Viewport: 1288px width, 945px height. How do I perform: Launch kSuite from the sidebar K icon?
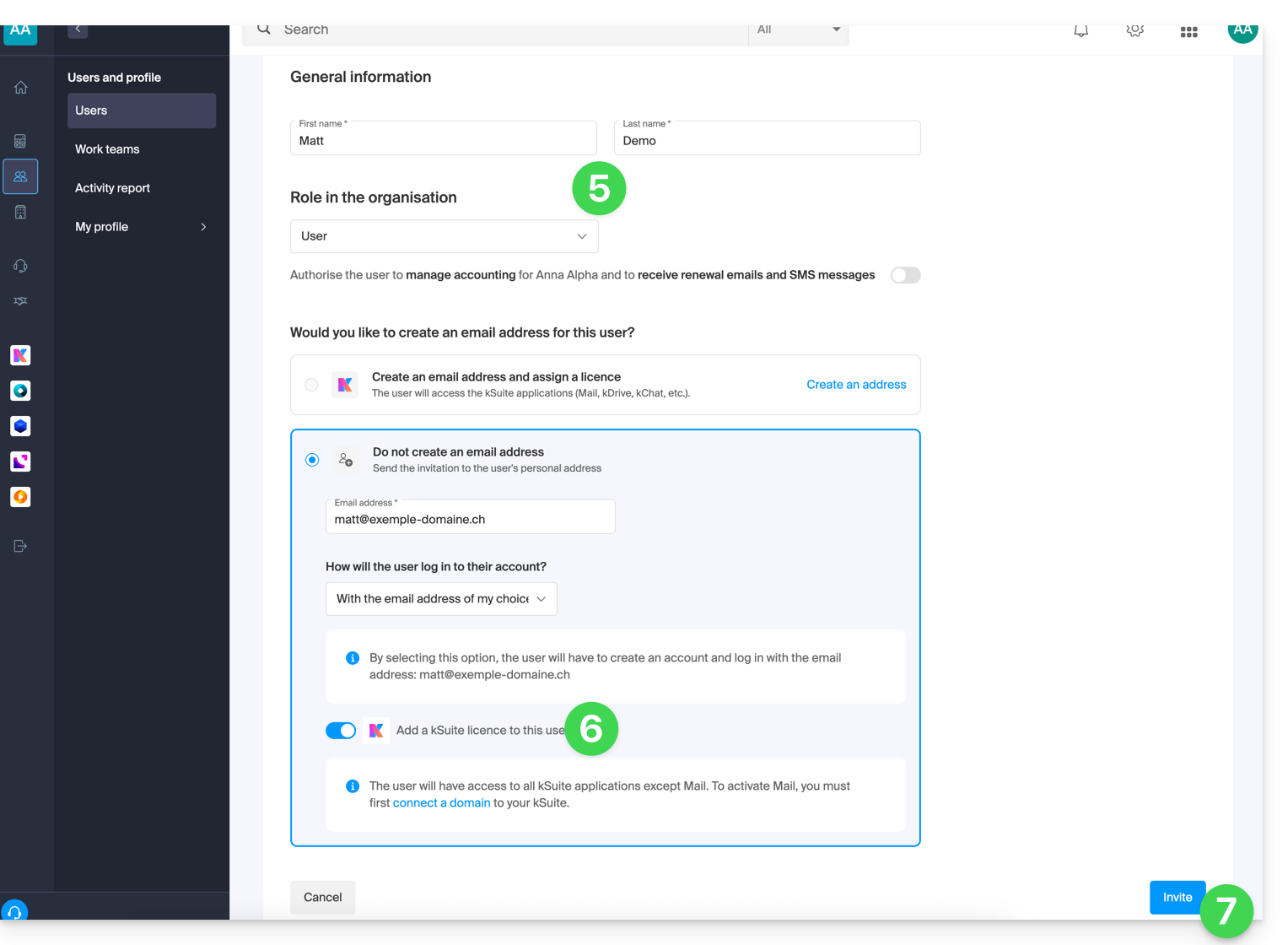tap(20, 355)
